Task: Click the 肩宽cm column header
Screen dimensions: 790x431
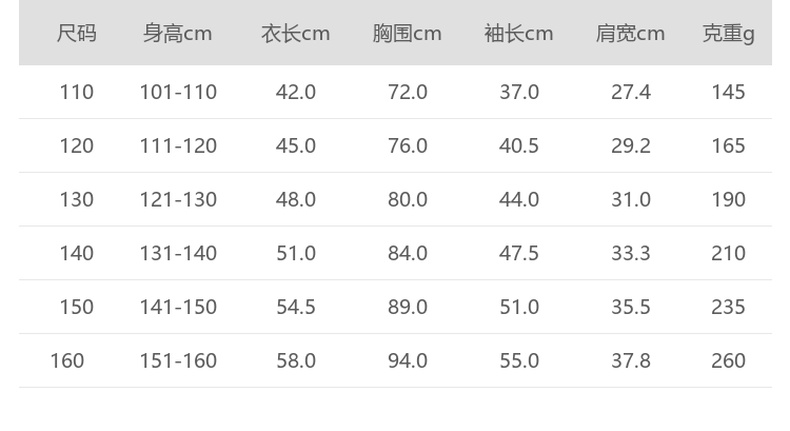Action: (x=630, y=34)
